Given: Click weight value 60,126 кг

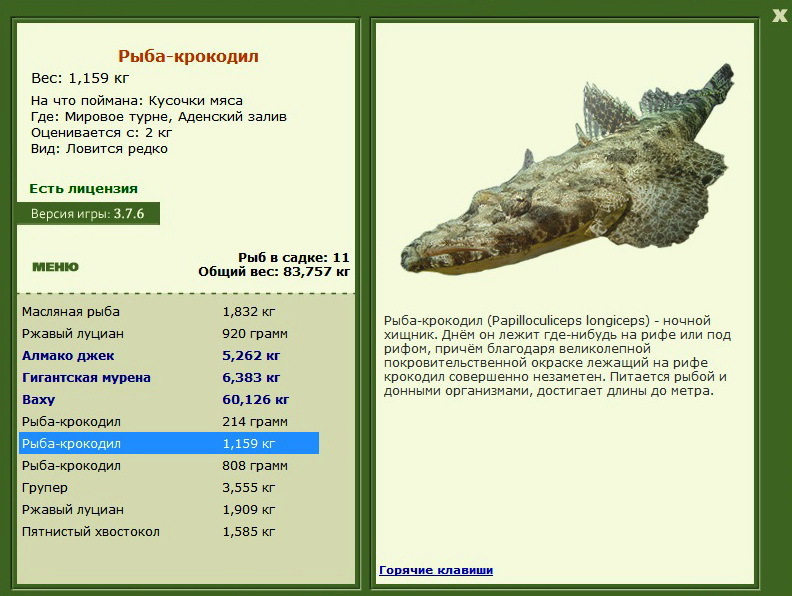Looking at the screenshot, I should click(x=255, y=400).
